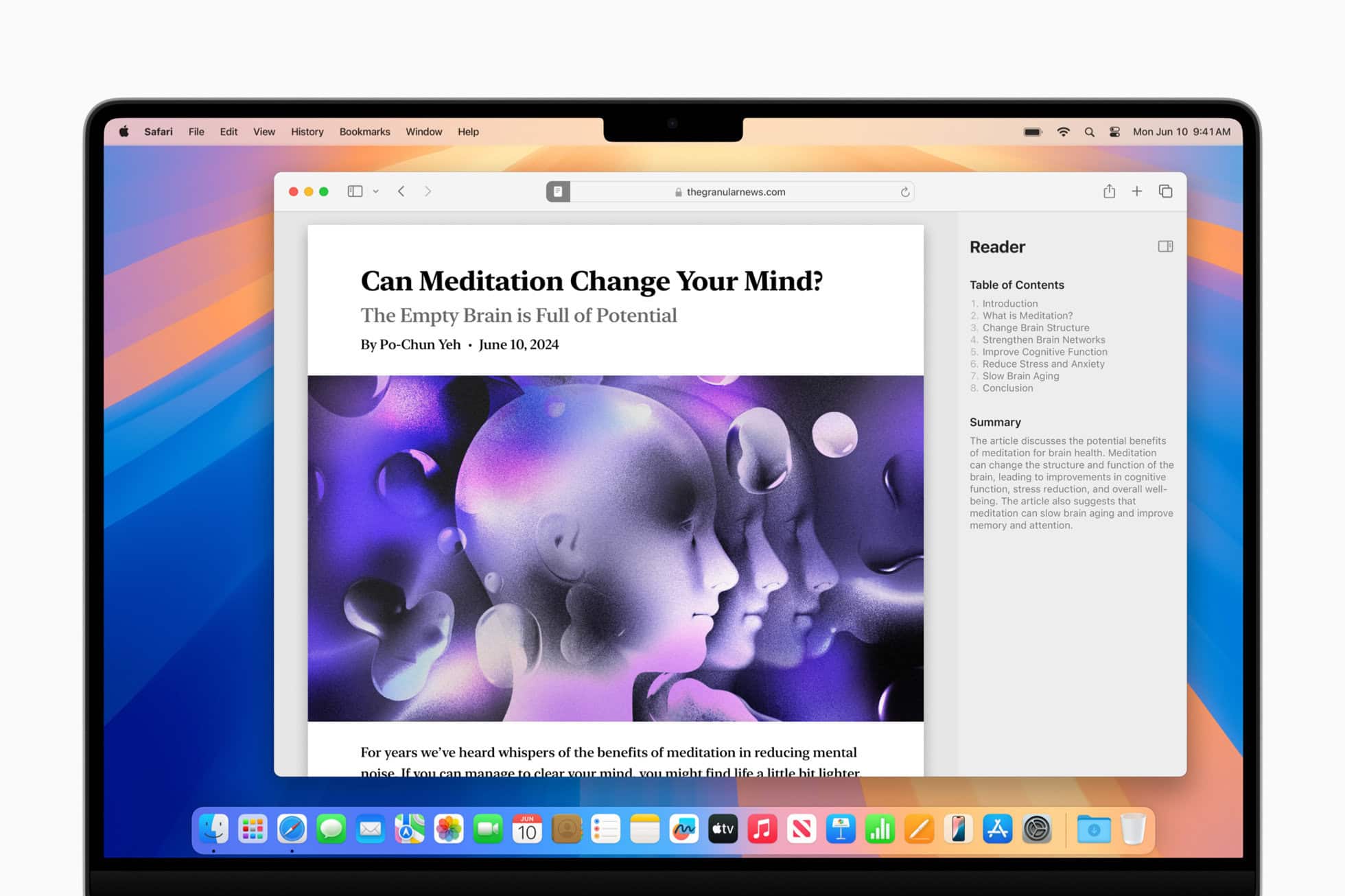Screen dimensions: 1345x896
Task: Select the History menu item
Action: pyautogui.click(x=308, y=131)
